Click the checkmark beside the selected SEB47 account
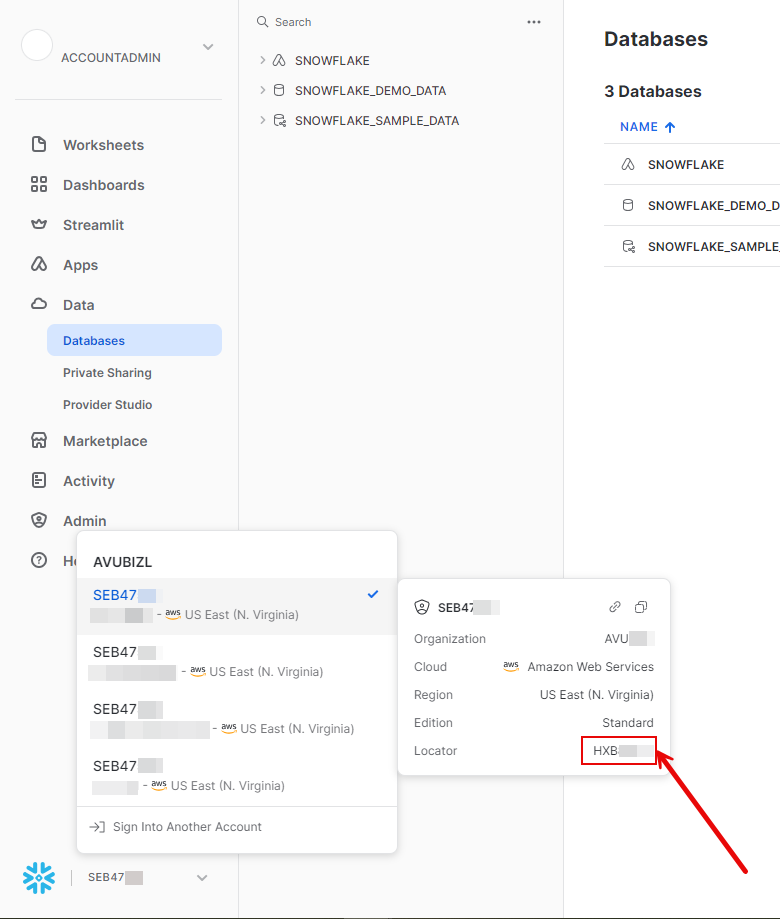Image resolution: width=780 pixels, height=919 pixels. pyautogui.click(x=373, y=594)
